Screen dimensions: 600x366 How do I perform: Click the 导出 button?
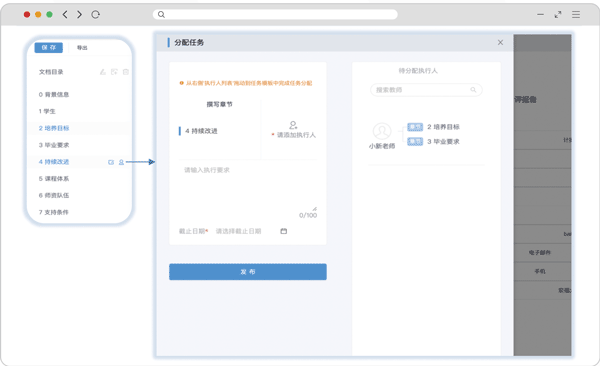click(82, 47)
